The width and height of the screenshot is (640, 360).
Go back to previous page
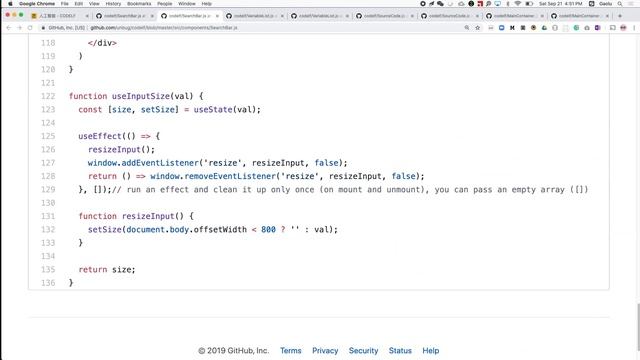tap(9, 28)
